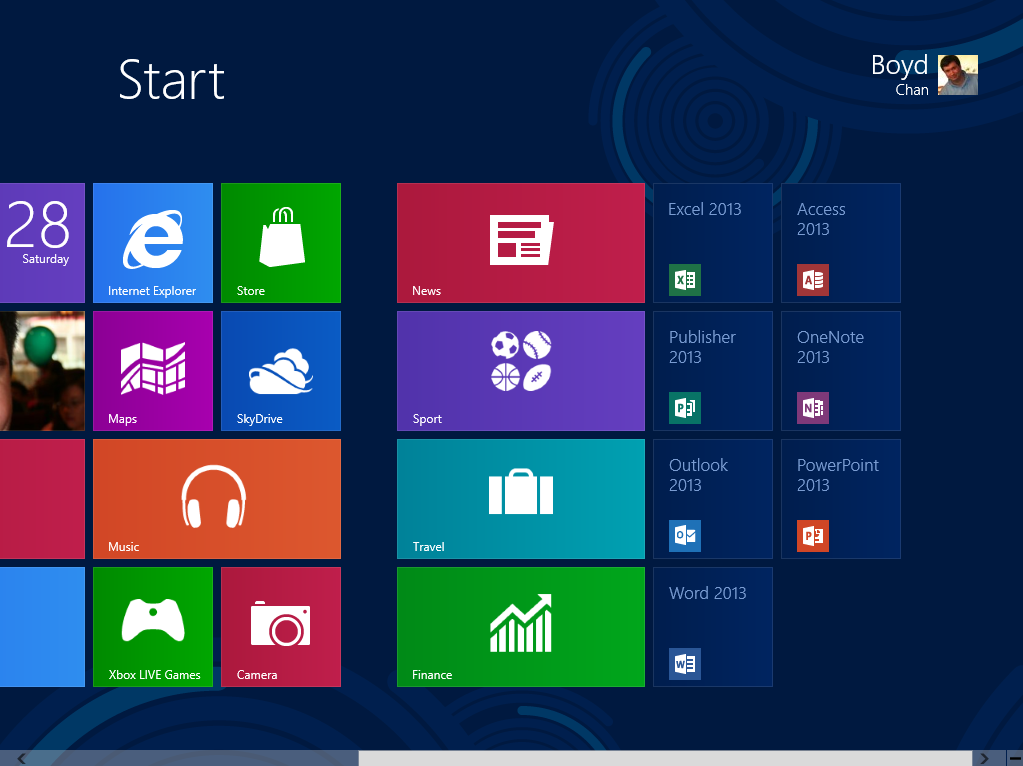Click the 'SkyDrive' label text
Viewport: 1023px width, 766px height.
260,419
